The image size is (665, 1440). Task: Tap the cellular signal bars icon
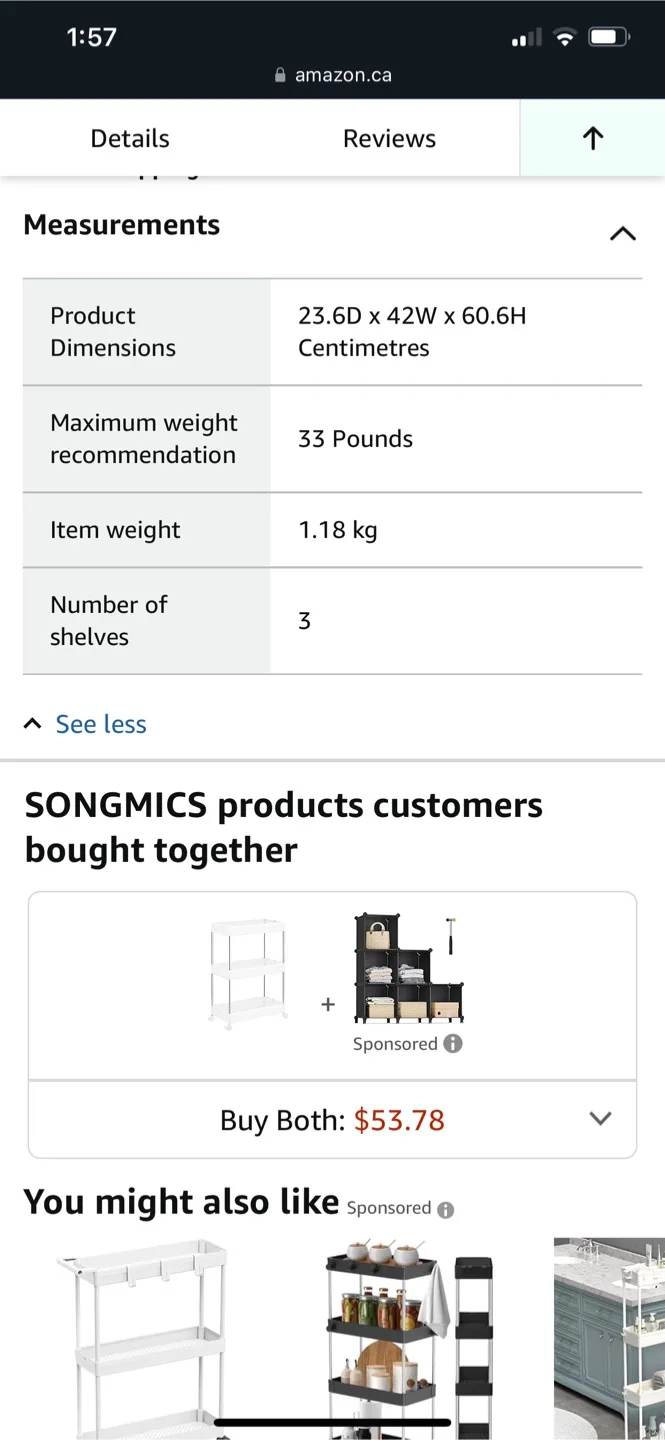pyautogui.click(x=524, y=36)
